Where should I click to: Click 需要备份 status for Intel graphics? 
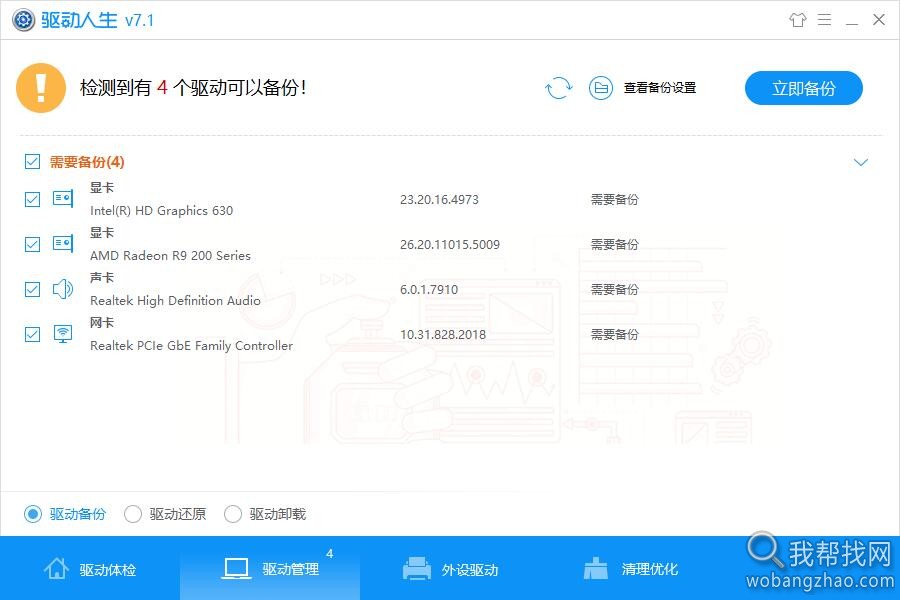(x=615, y=199)
